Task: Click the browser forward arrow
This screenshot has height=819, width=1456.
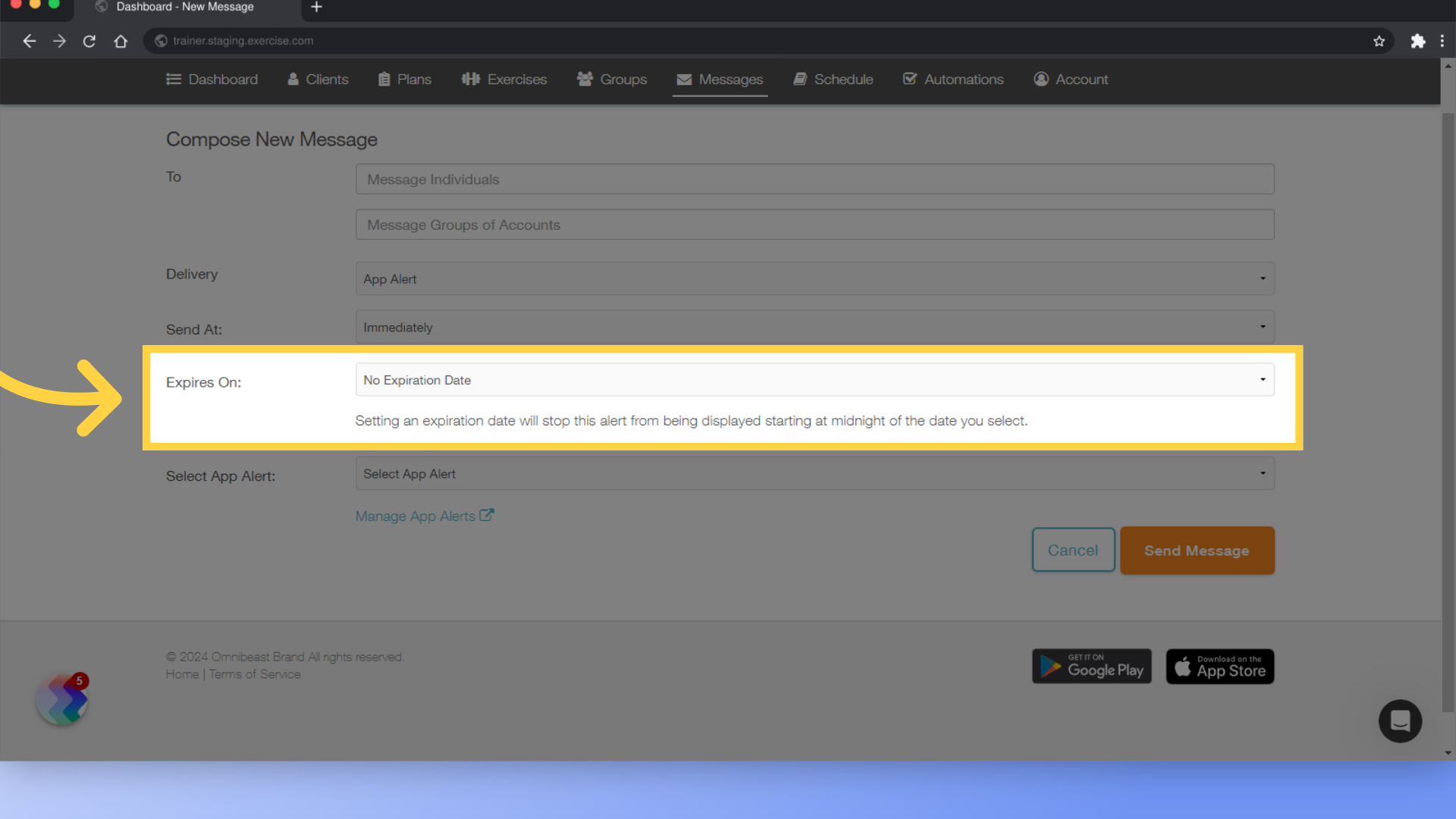Action: 59,41
